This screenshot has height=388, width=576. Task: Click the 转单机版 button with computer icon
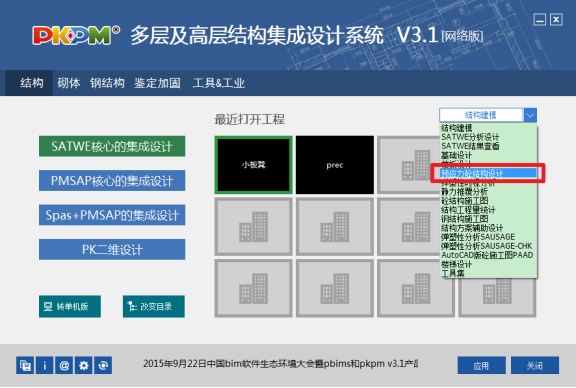(70, 306)
